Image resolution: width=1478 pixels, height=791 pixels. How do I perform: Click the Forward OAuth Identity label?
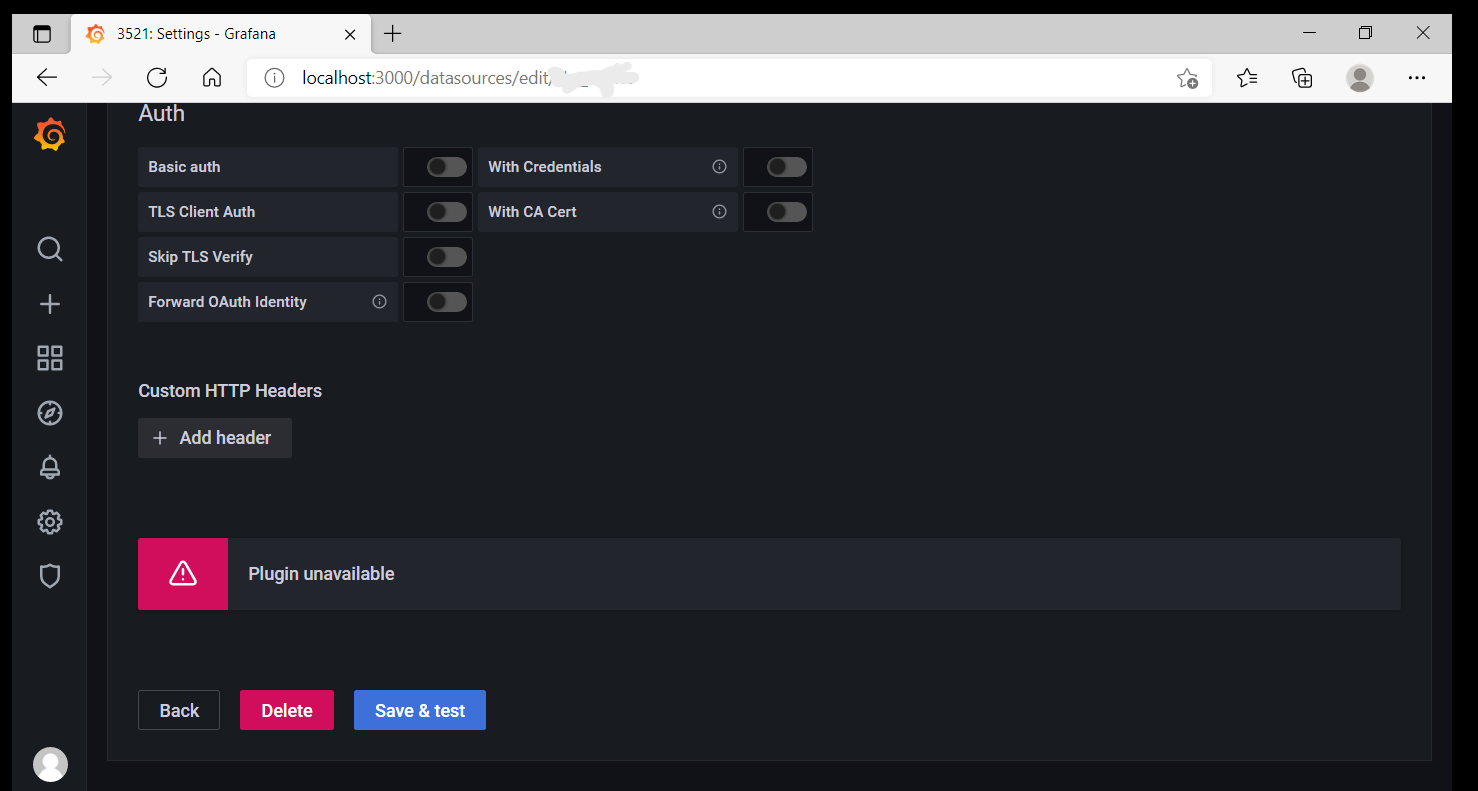coord(227,302)
